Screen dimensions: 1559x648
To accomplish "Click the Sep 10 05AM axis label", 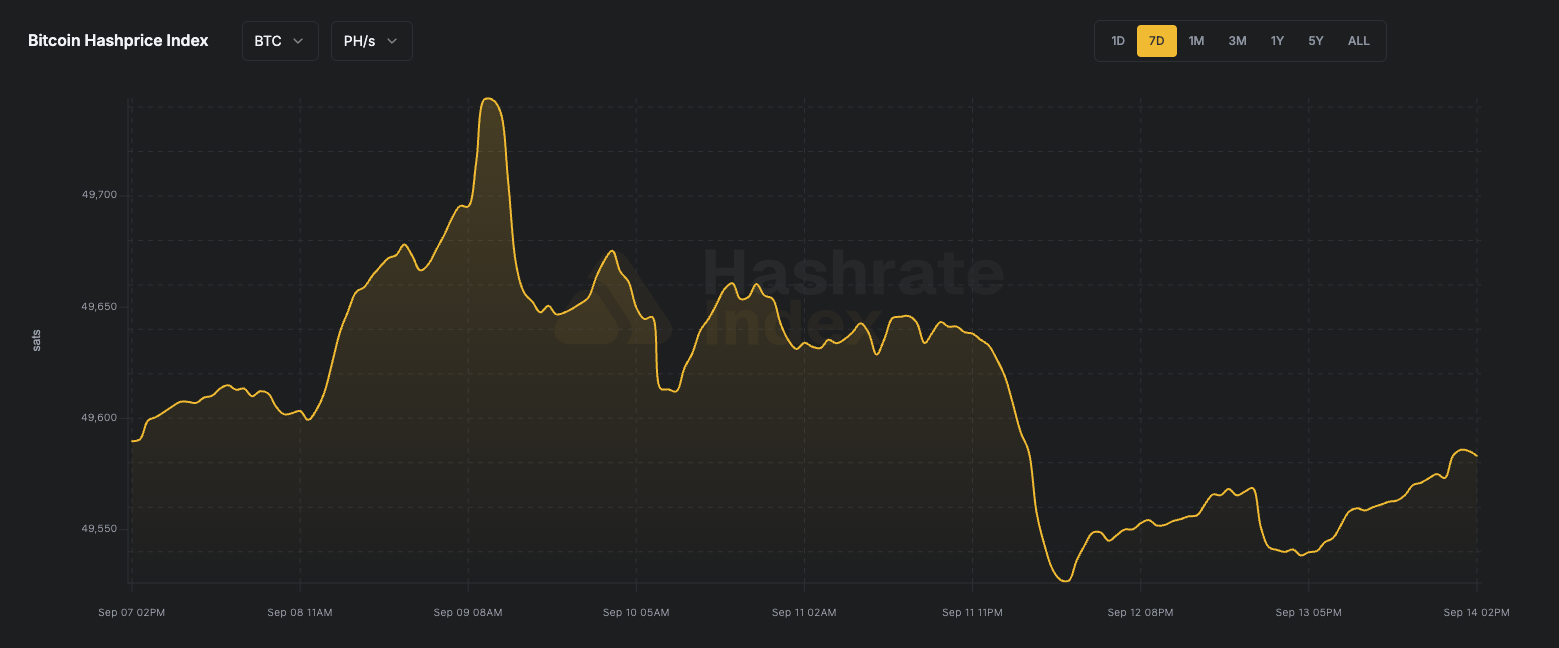I will (636, 612).
